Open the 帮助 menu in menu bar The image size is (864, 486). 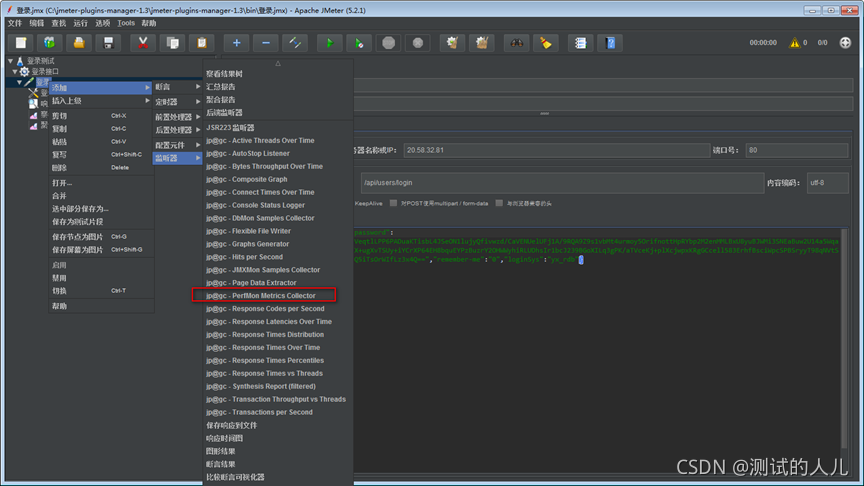tap(149, 23)
